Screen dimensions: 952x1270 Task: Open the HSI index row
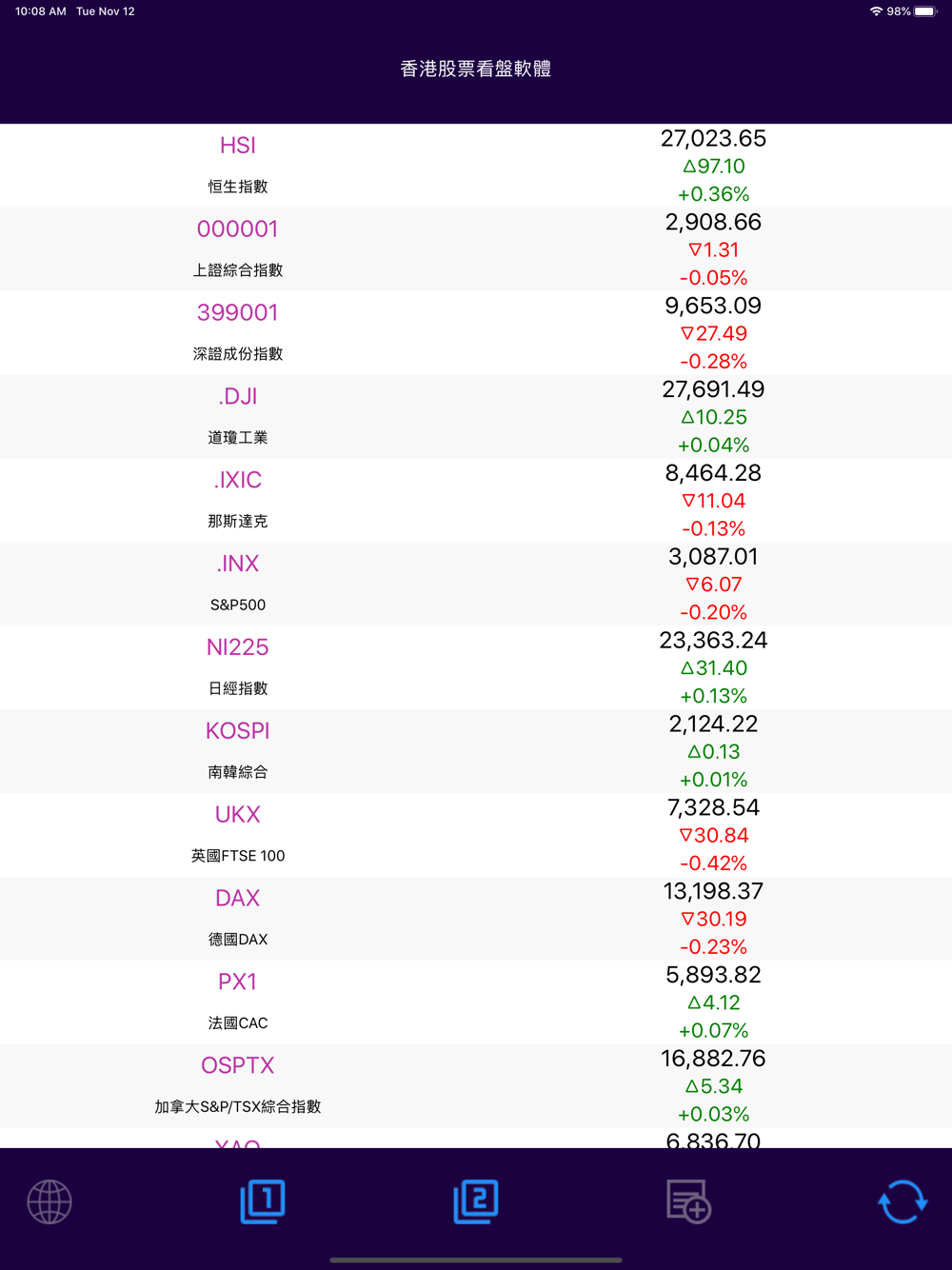476,166
